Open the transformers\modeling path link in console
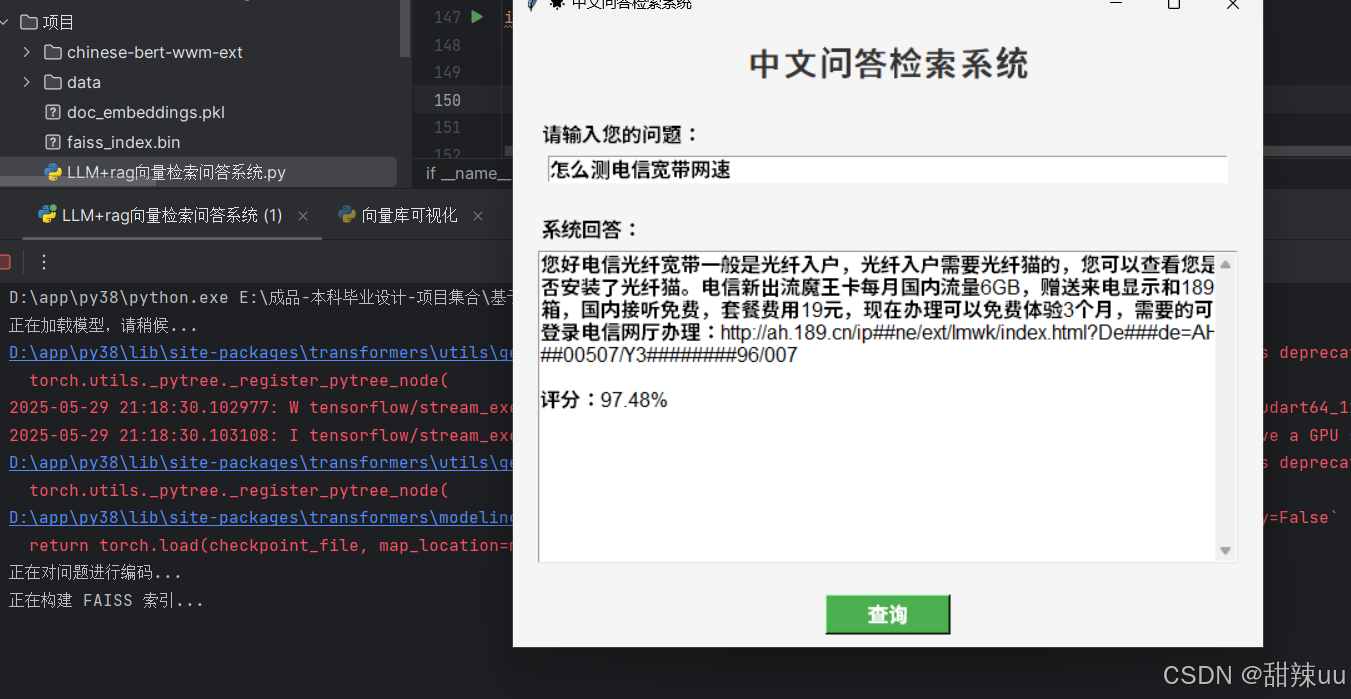1351x699 pixels. coord(262,518)
